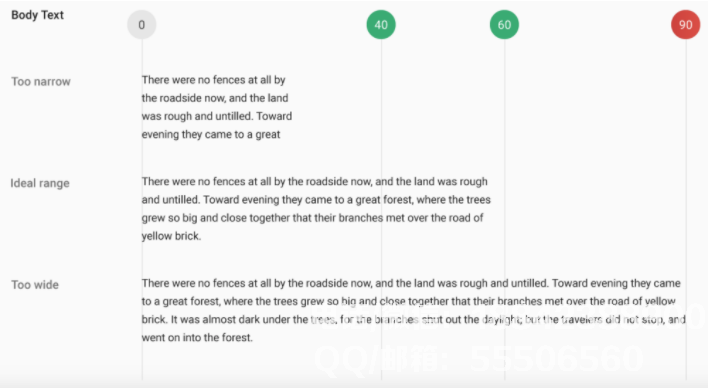Click the Ideal range label

[40, 183]
